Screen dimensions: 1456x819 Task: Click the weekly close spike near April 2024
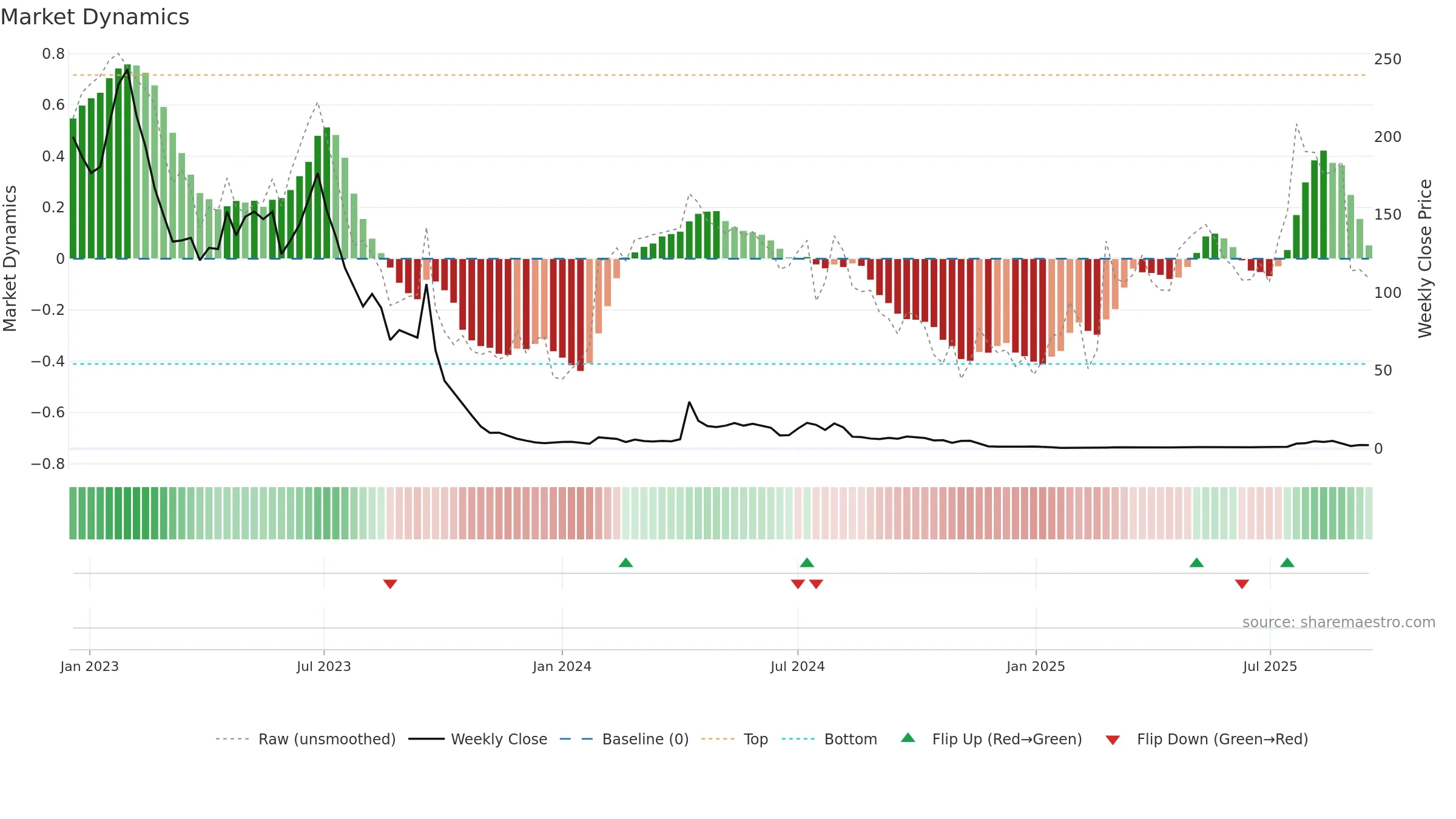(x=689, y=403)
